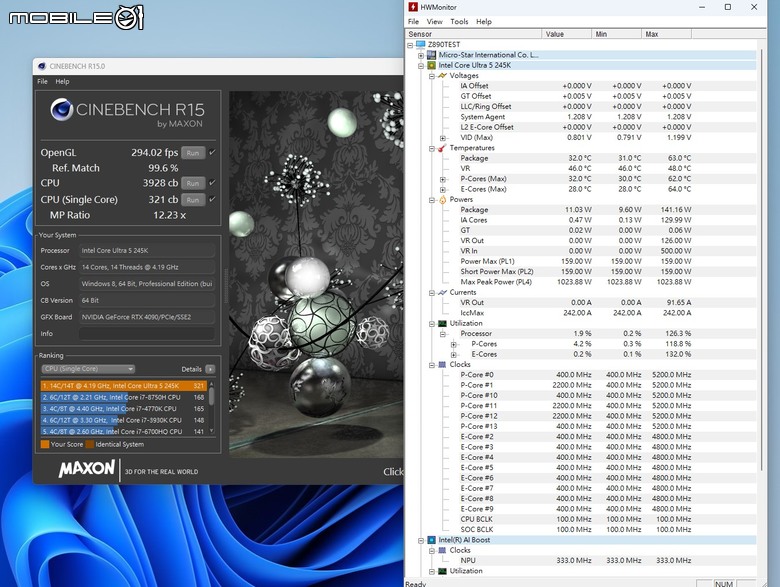This screenshot has width=780, height=587.
Task: Click the Currents waveform icon
Action: click(x=442, y=292)
